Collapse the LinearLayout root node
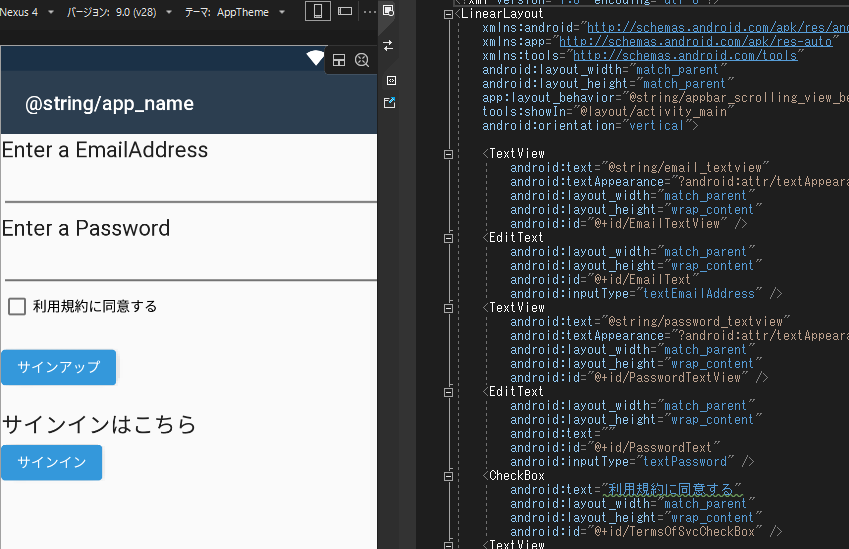 (448, 15)
